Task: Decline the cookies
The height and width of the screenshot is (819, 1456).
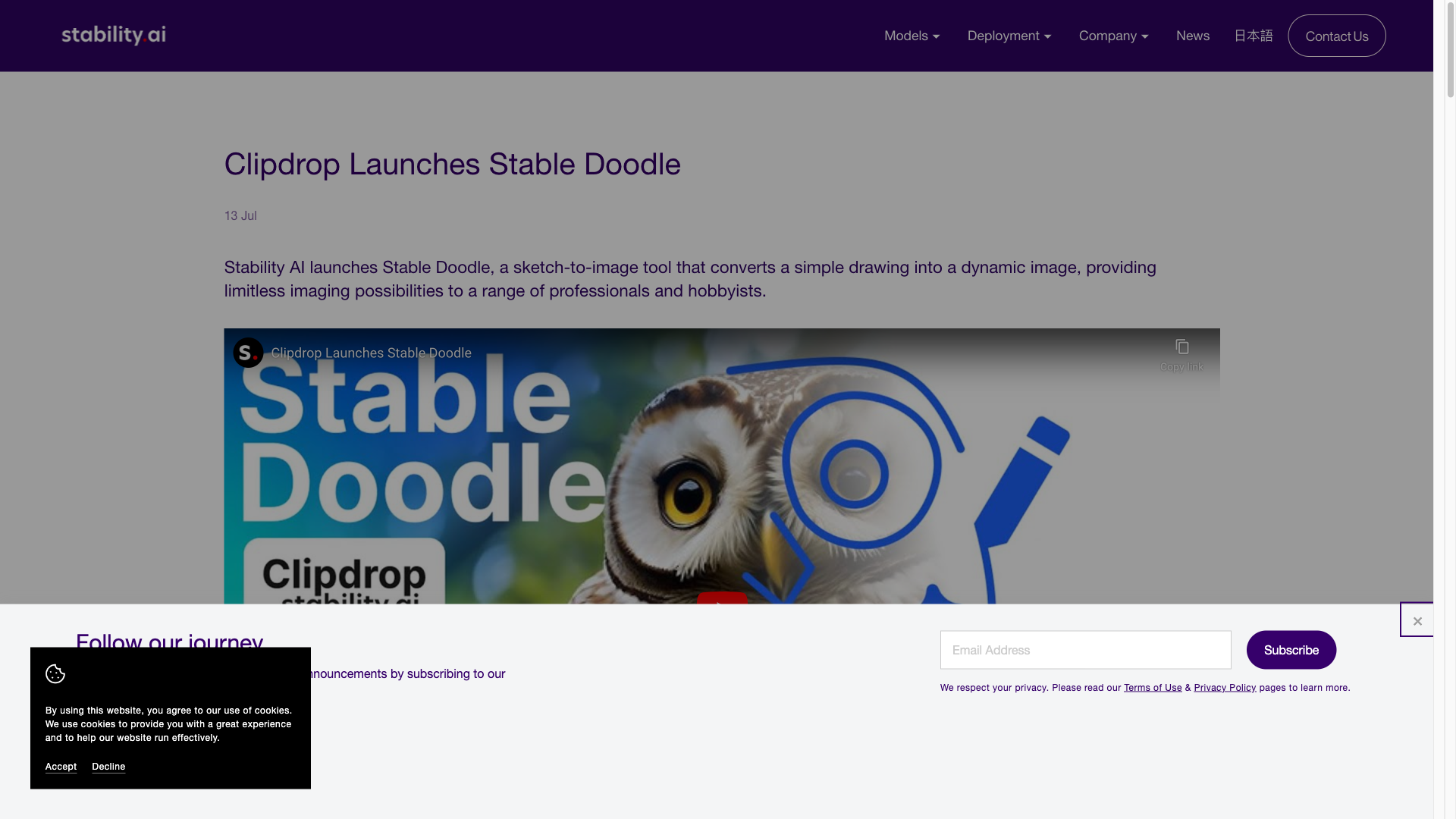Action: click(108, 767)
